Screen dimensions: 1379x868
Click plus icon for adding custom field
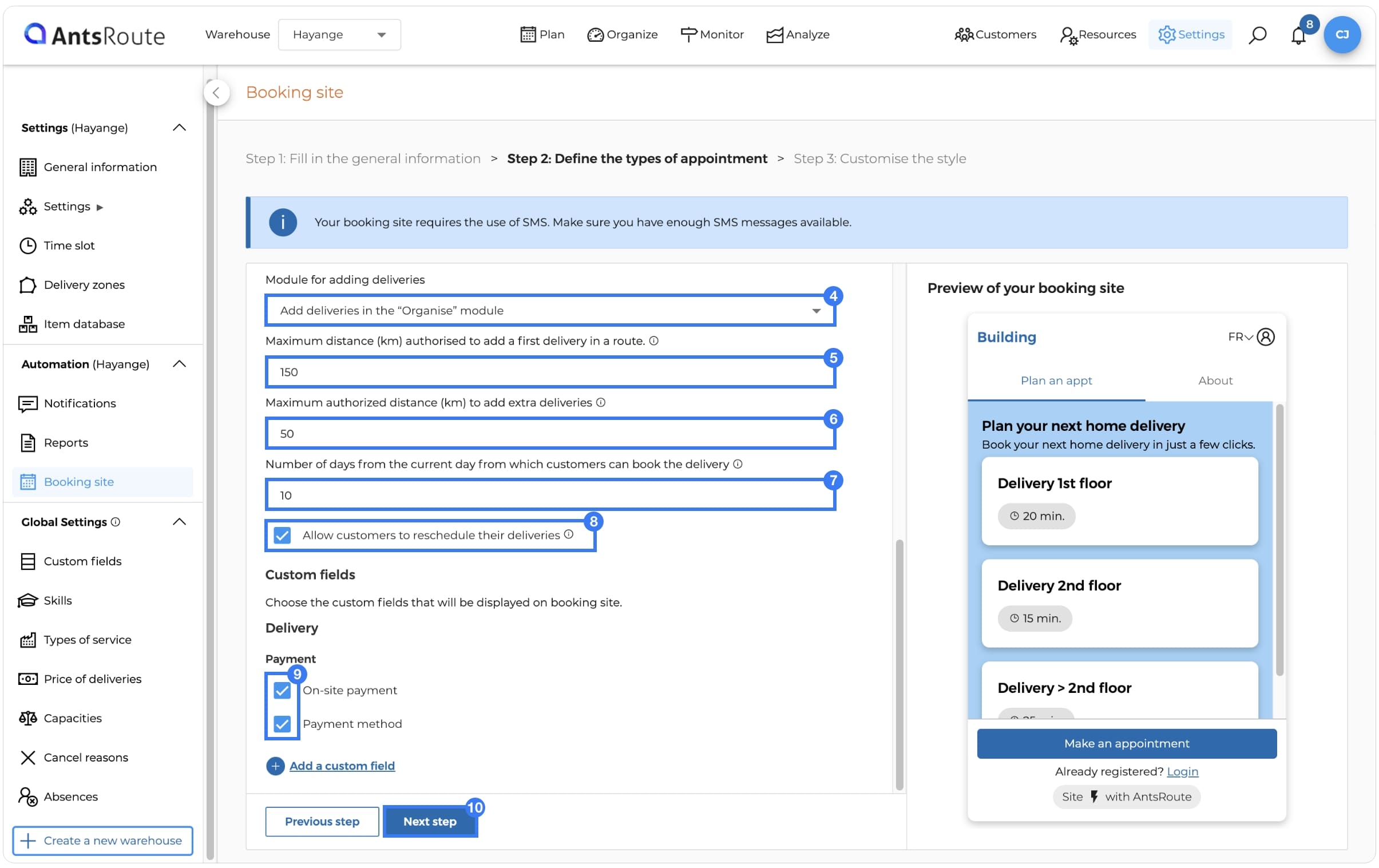click(x=275, y=766)
